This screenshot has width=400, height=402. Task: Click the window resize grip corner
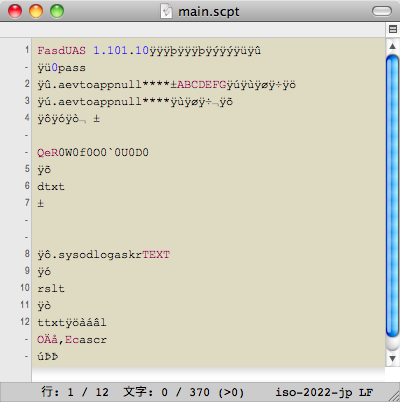coord(394,396)
